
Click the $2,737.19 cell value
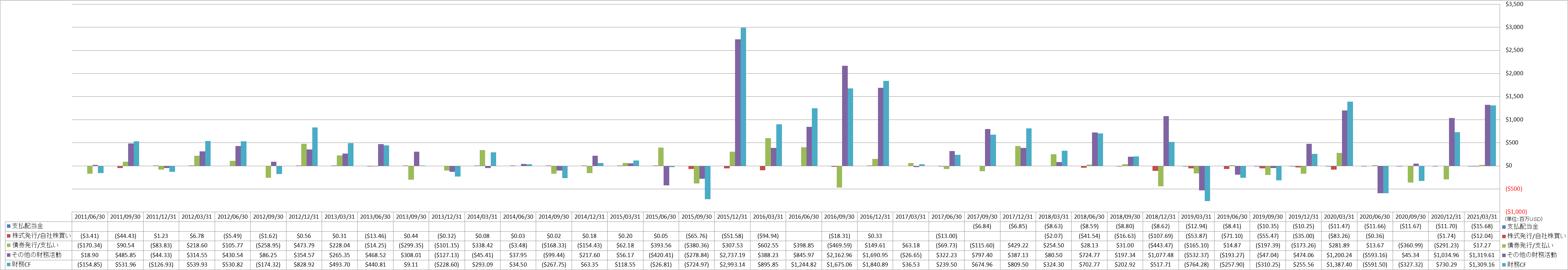(x=732, y=256)
